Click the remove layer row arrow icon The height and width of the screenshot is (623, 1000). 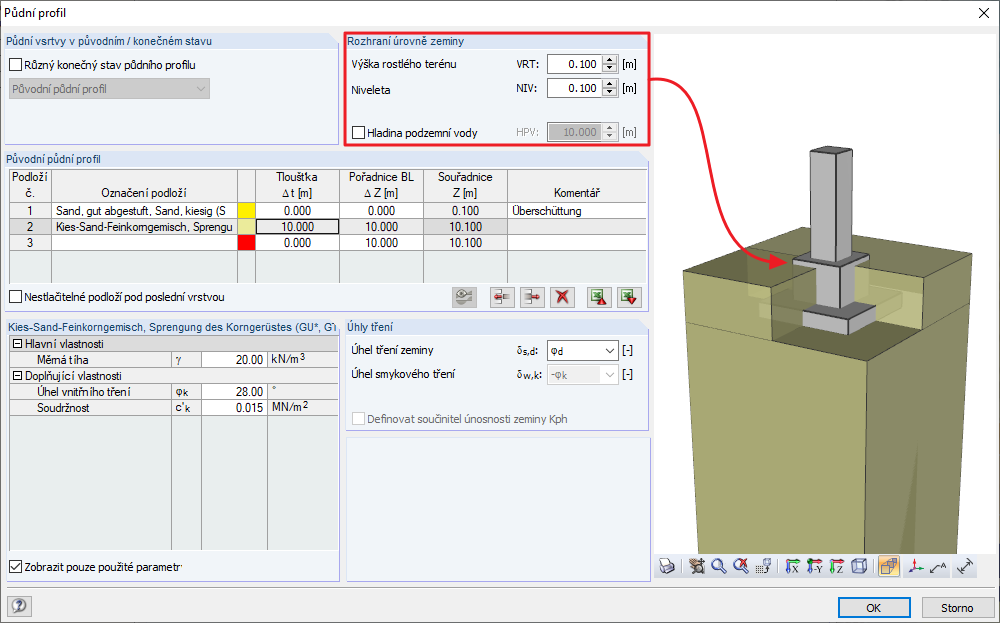point(532,297)
